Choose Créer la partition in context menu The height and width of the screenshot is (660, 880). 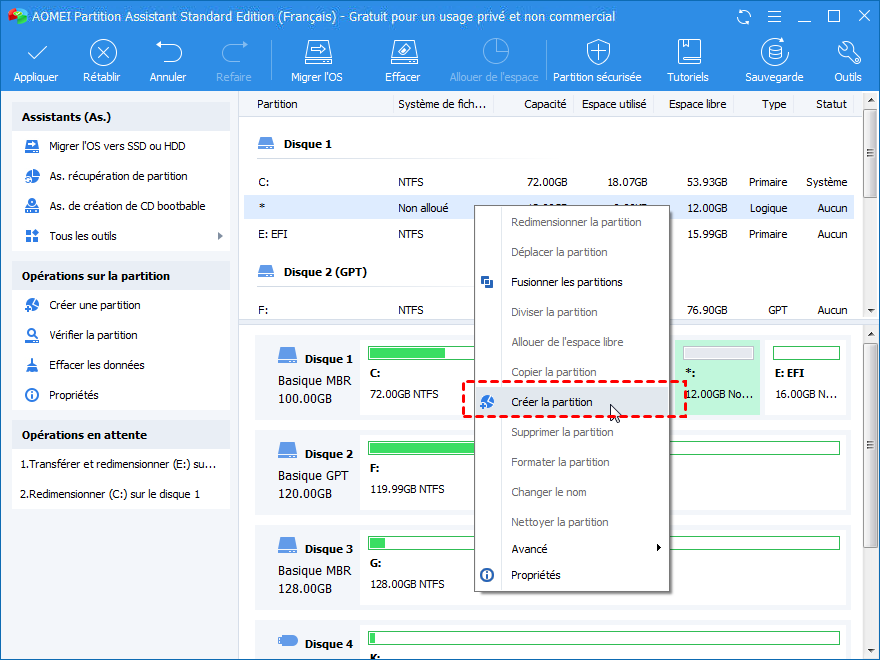pos(572,402)
